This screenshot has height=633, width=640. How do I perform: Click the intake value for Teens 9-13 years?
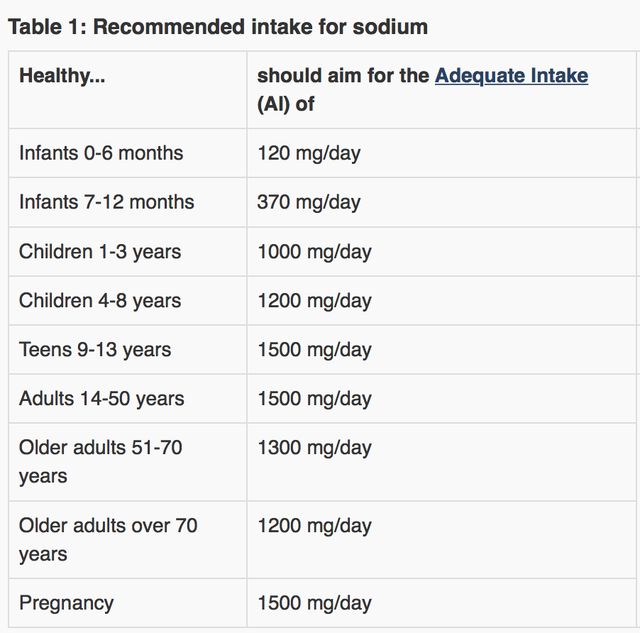pos(314,349)
